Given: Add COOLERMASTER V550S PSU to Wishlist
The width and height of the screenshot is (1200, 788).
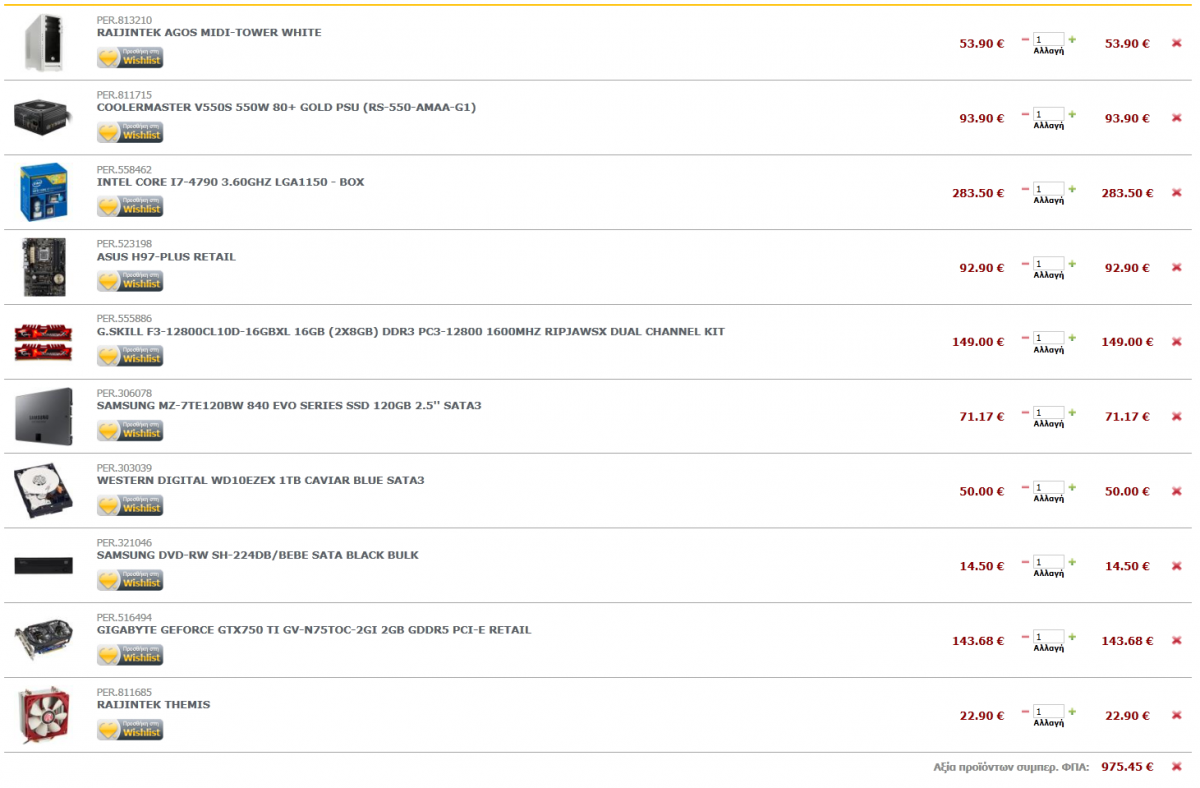Looking at the screenshot, I should pos(130,133).
